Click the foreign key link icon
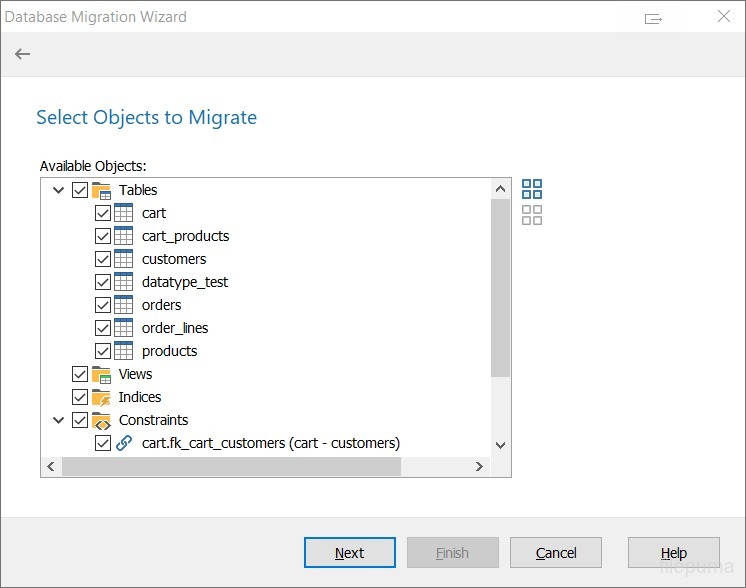Viewport: 746px width, 588px height. click(x=124, y=443)
